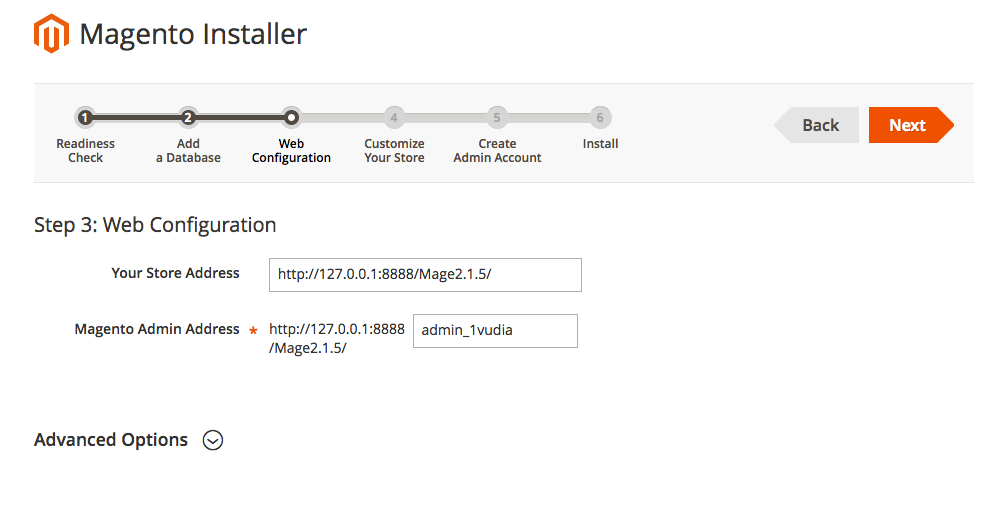
Task: Focus the Your Store Address field
Action: click(x=425, y=275)
